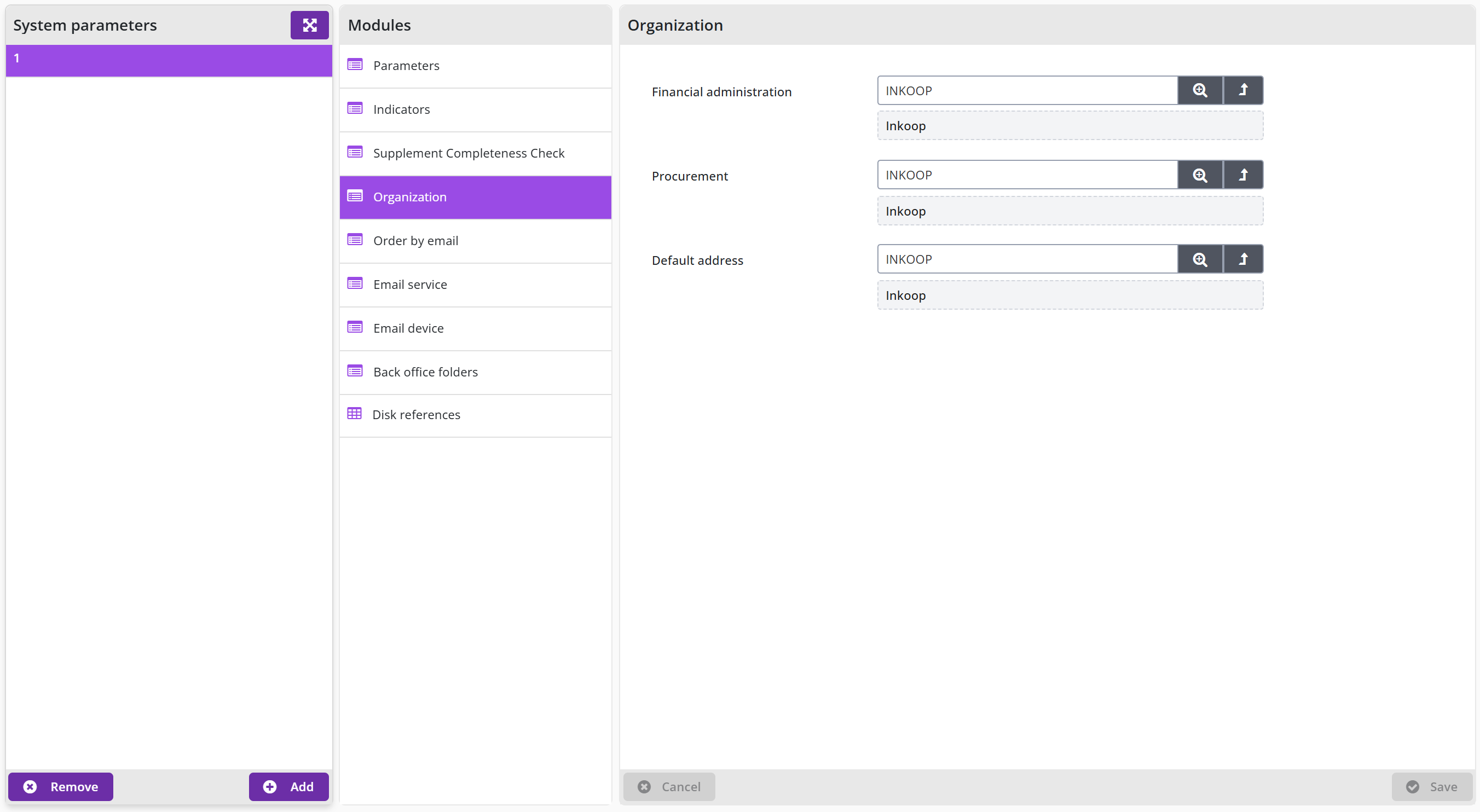Image resolution: width=1480 pixels, height=812 pixels.
Task: Select the Order by email module
Action: tap(475, 241)
